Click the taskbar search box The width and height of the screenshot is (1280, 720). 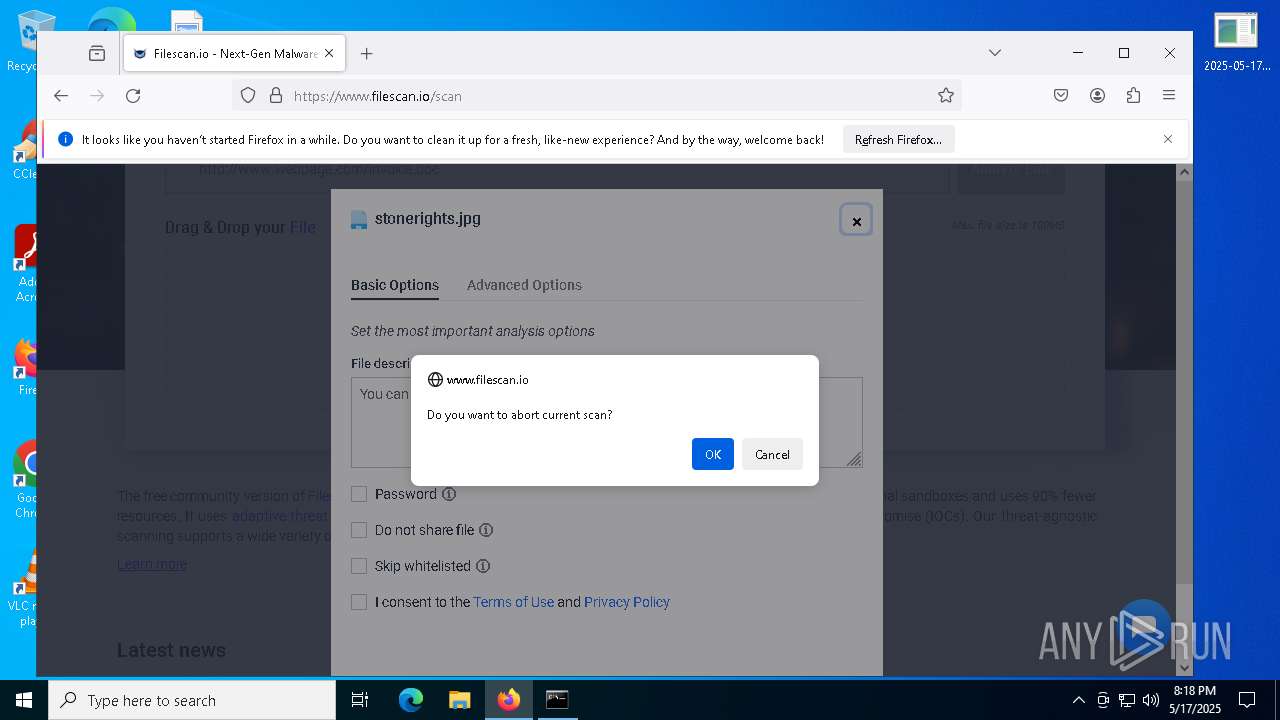click(192, 700)
